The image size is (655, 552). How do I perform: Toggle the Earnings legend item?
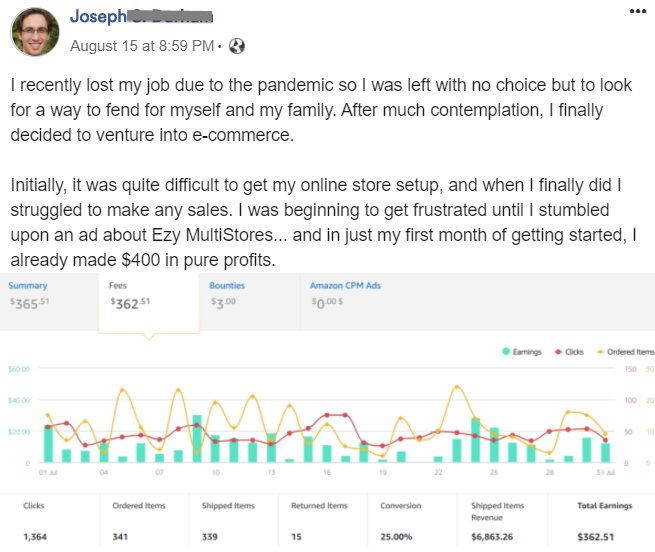524,351
